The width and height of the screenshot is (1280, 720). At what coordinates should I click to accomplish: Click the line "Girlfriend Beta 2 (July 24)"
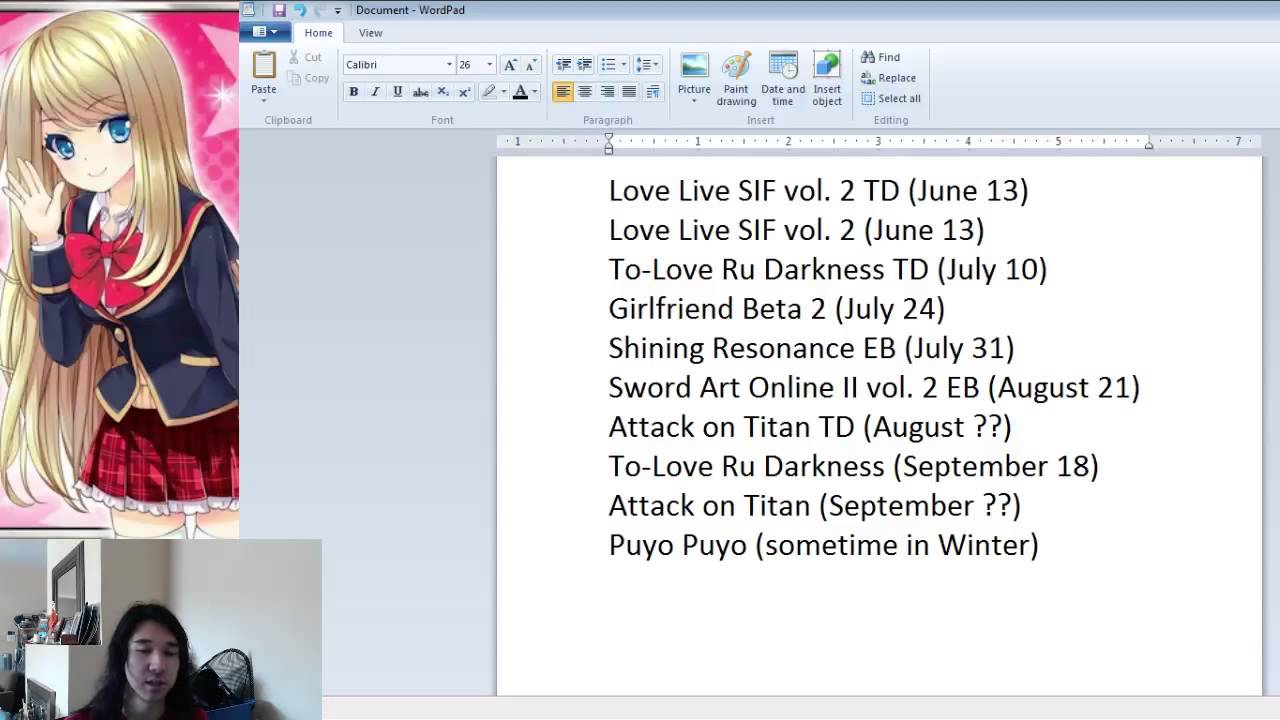(x=777, y=308)
